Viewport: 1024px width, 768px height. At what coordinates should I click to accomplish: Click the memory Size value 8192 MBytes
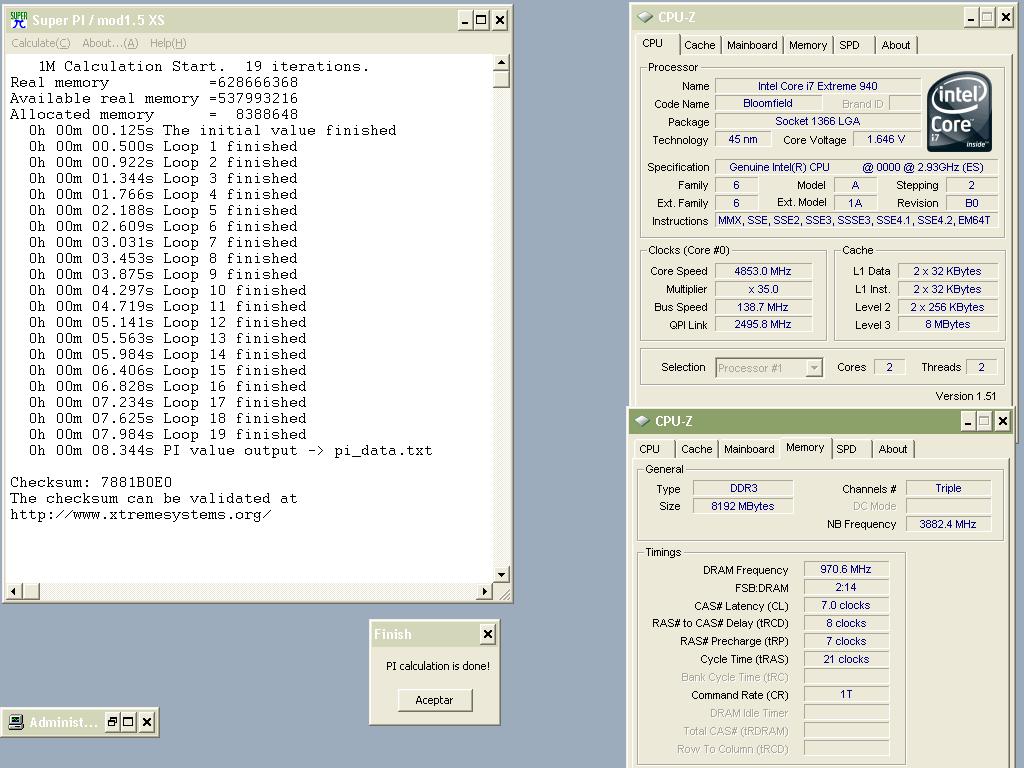743,506
